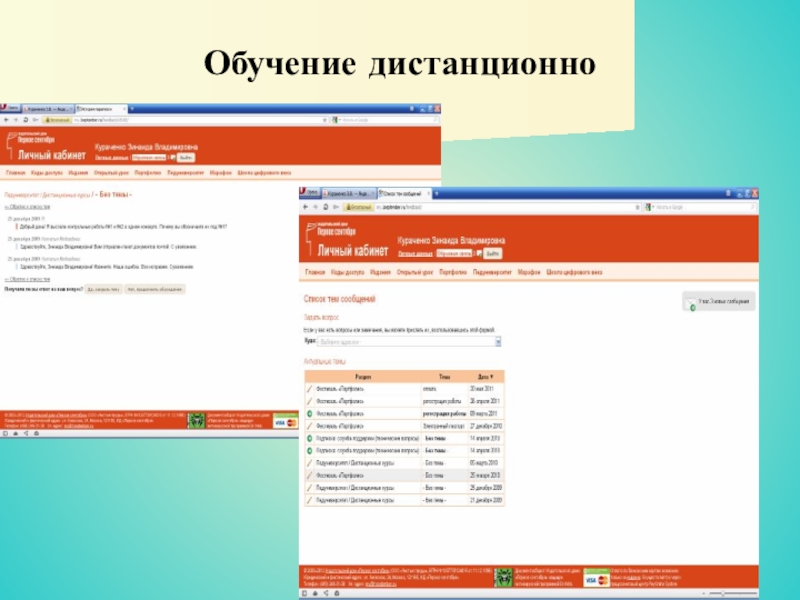Open Главная menu in right window
The width and height of the screenshot is (800, 600).
click(315, 272)
